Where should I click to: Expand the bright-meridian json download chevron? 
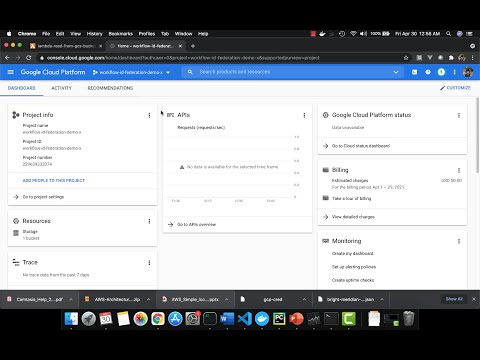tap(382, 299)
